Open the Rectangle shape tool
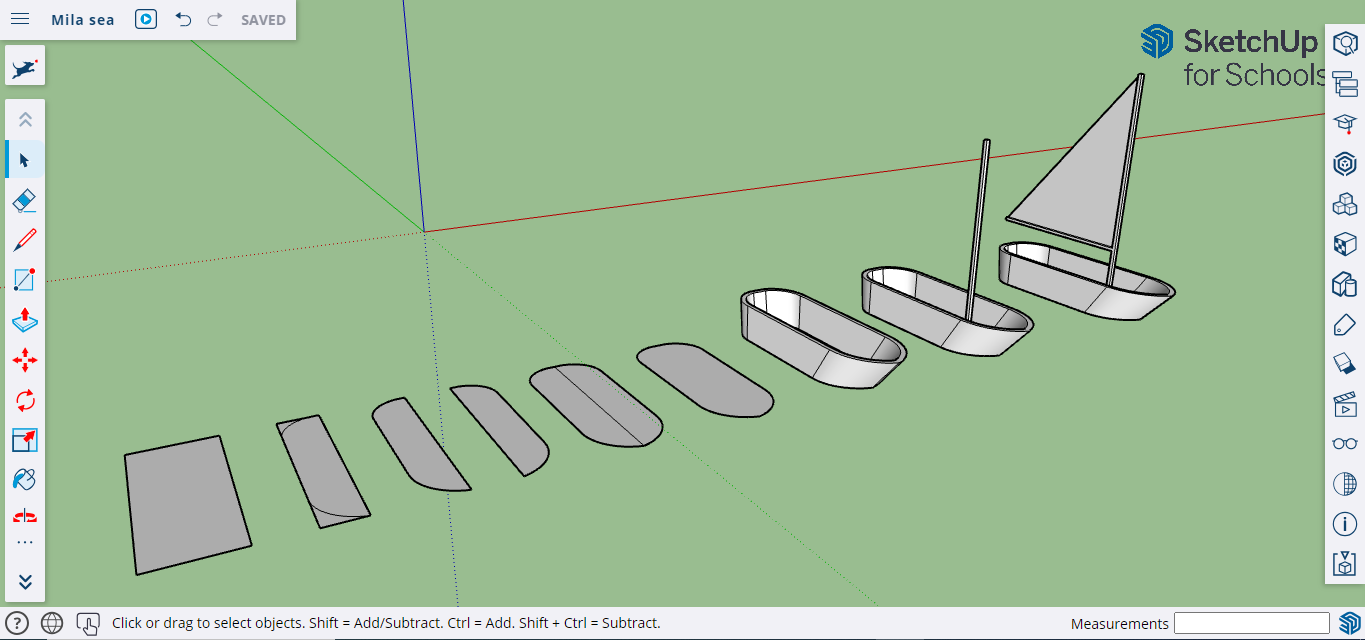 point(25,280)
